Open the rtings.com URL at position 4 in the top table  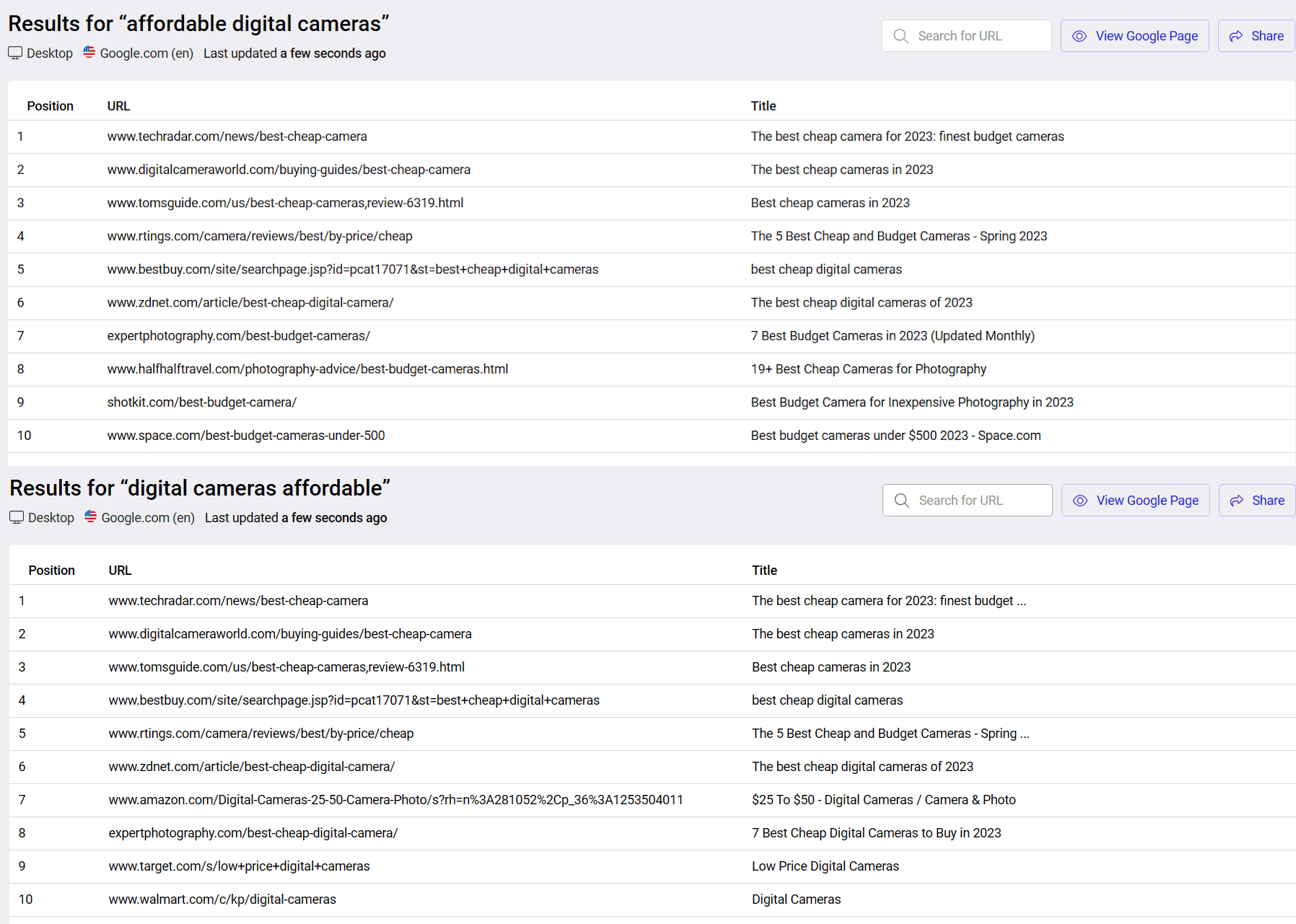(x=260, y=236)
